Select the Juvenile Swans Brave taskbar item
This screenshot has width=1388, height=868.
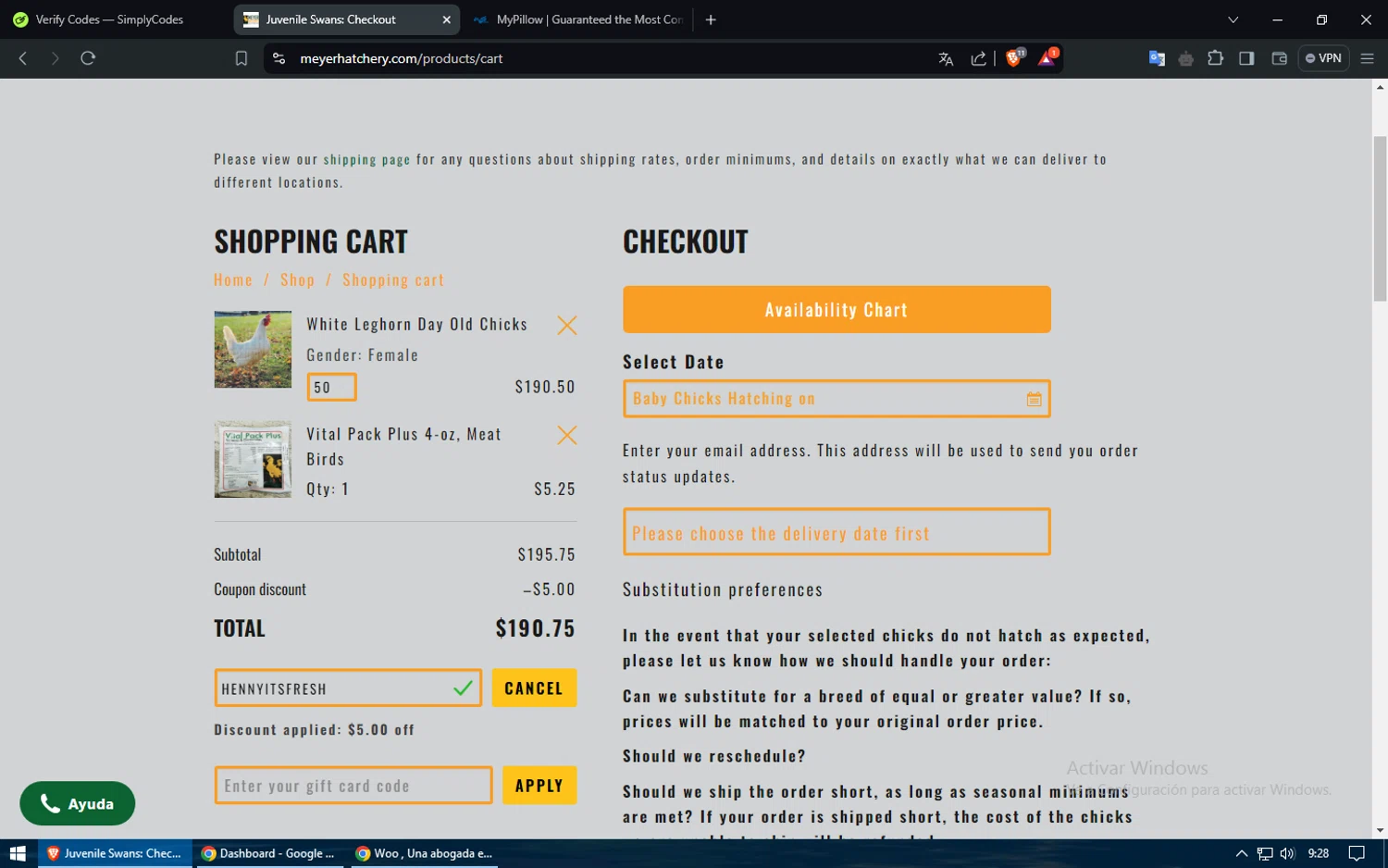point(115,853)
